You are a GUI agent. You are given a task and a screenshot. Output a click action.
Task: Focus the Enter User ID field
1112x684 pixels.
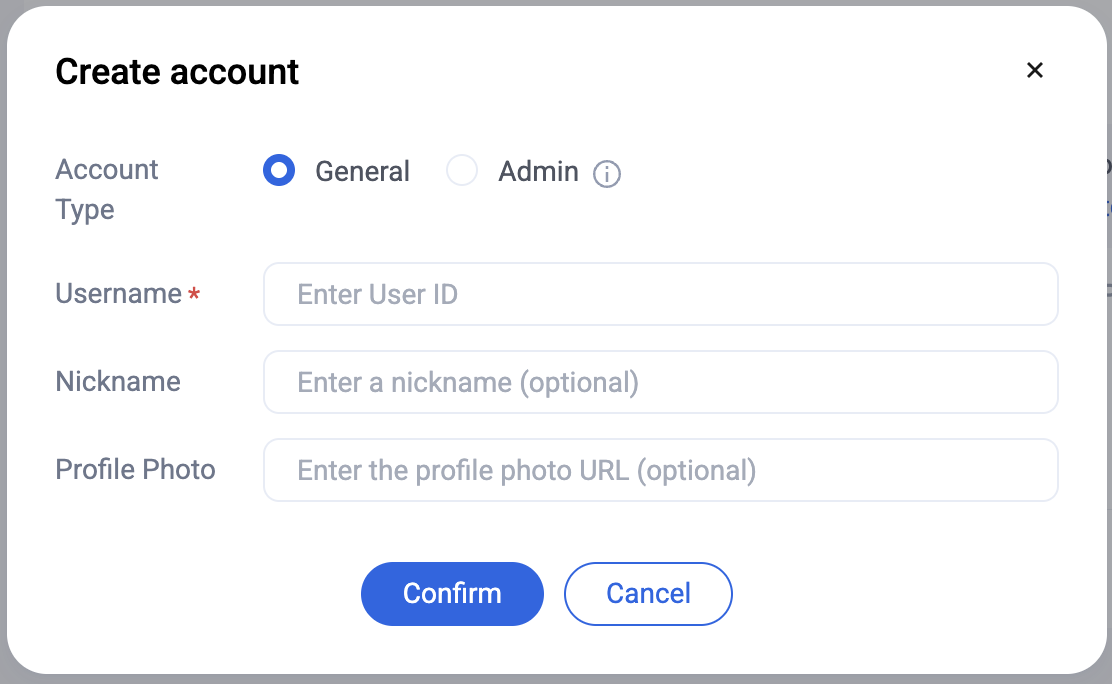661,294
